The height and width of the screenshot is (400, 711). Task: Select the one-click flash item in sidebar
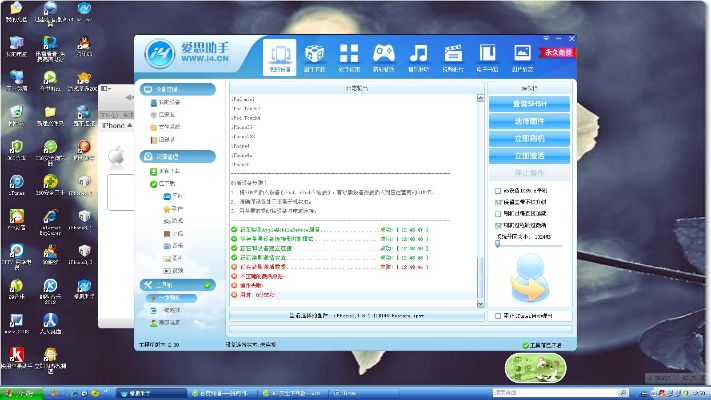tap(170, 298)
